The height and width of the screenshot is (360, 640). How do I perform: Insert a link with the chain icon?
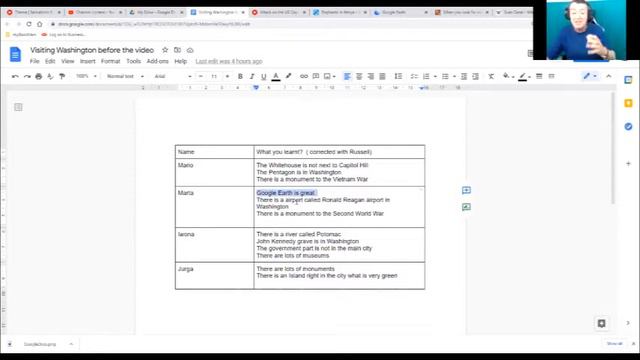[x=304, y=76]
